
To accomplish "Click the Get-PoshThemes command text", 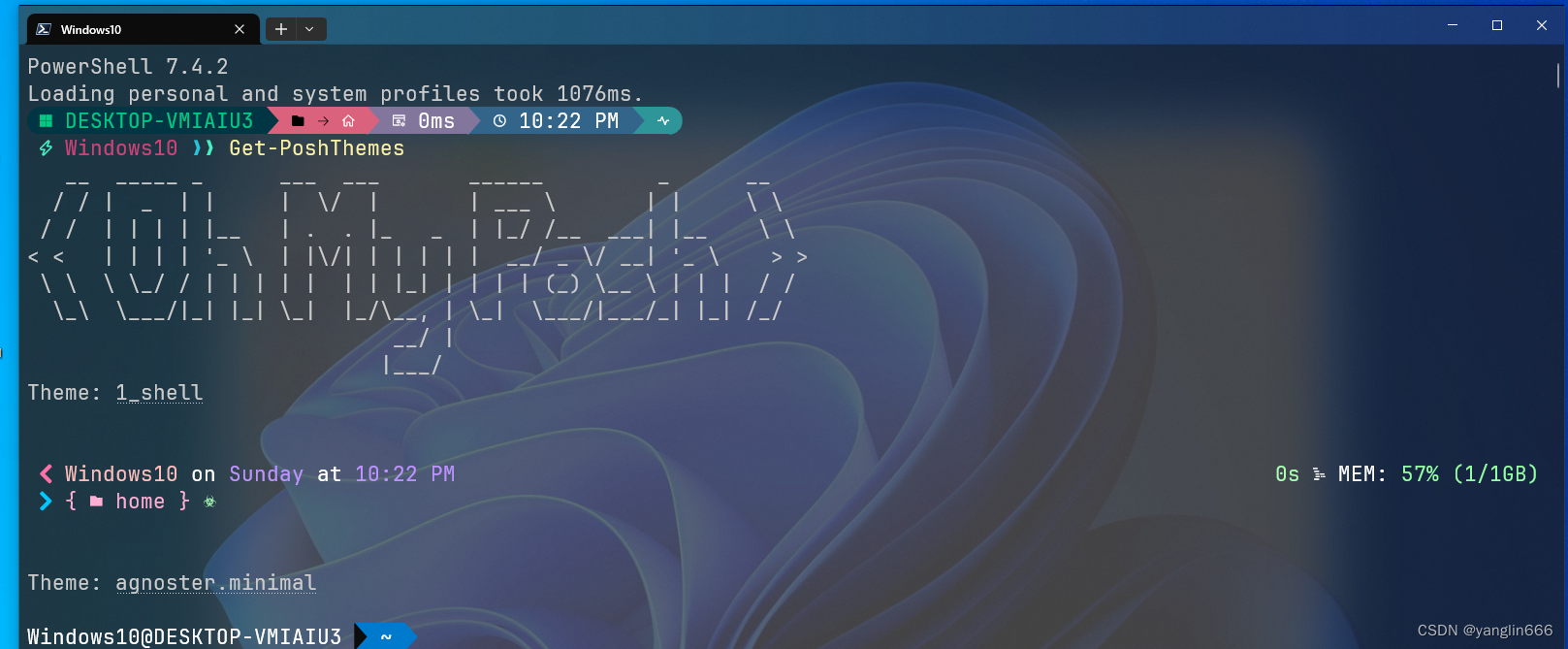I will pos(317,148).
